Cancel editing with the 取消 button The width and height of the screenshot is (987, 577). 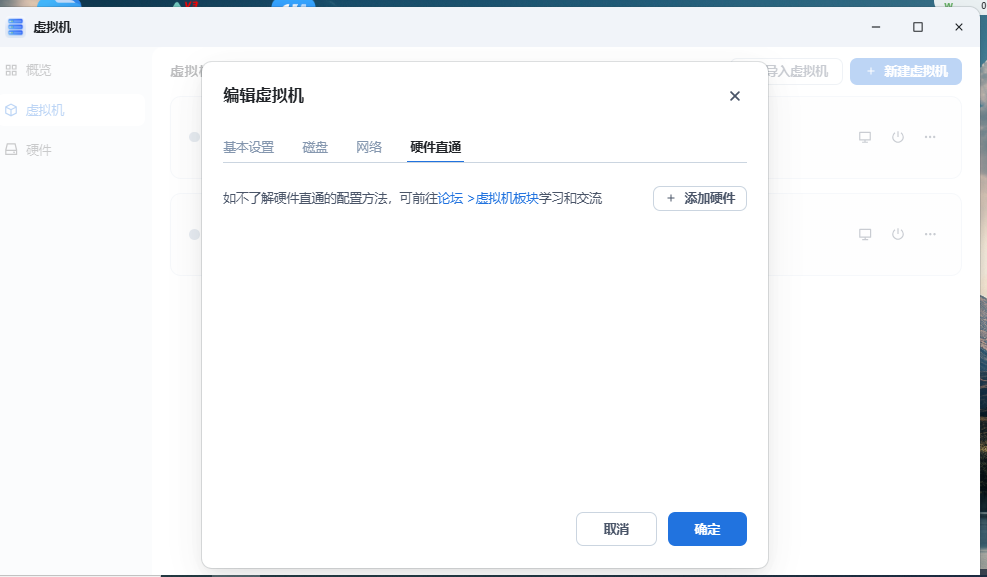[x=616, y=529]
